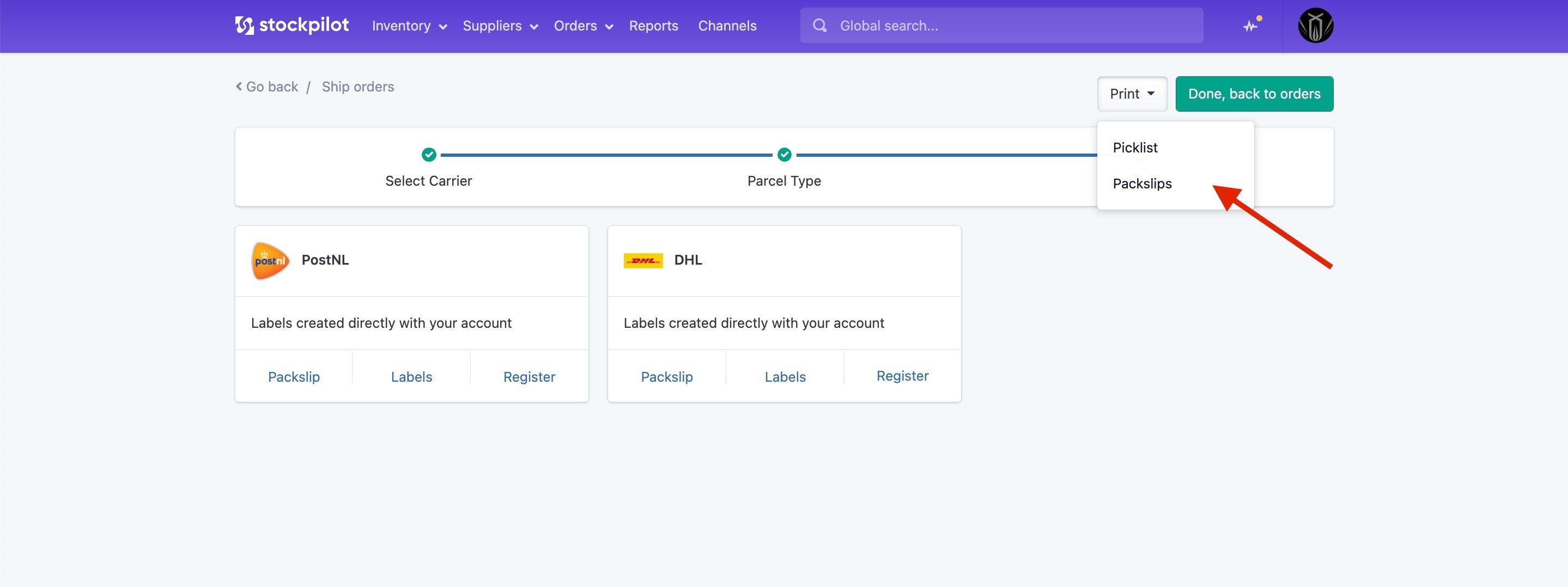Click PostNL Register link
Screen dimensions: 1568x587
point(529,376)
